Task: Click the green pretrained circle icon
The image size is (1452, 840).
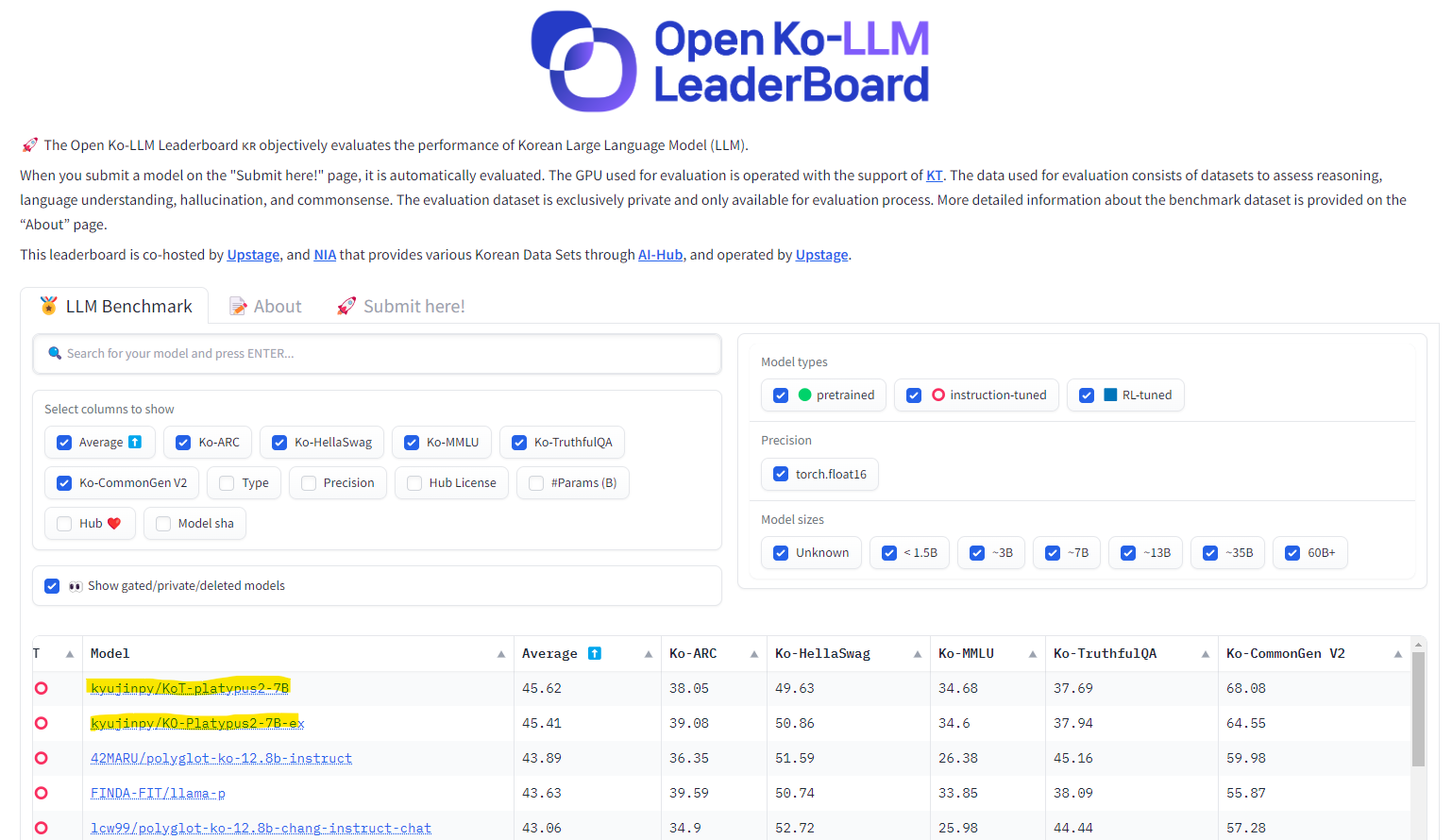Action: click(804, 395)
